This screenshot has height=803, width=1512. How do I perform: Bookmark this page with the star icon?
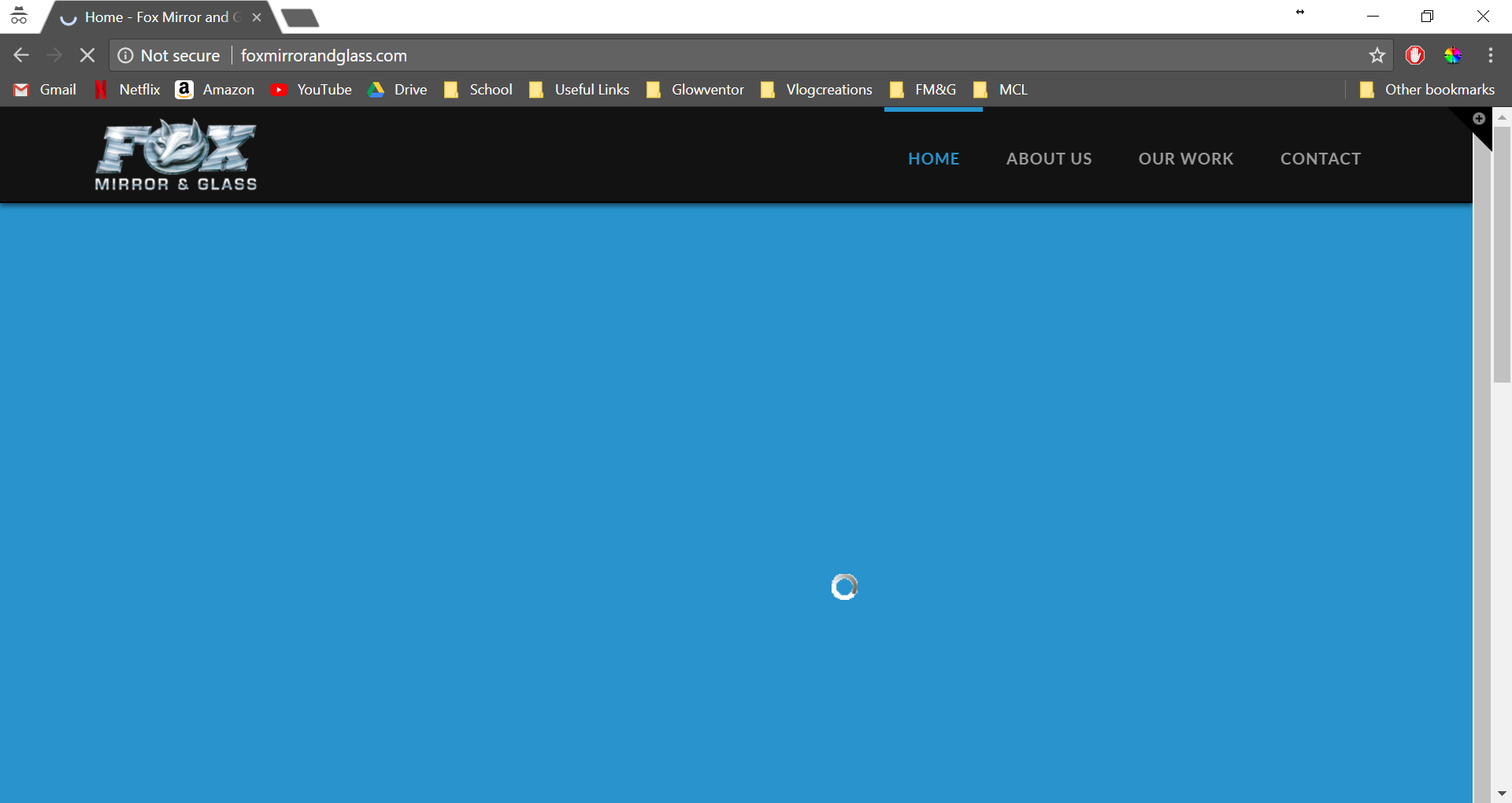coord(1377,55)
